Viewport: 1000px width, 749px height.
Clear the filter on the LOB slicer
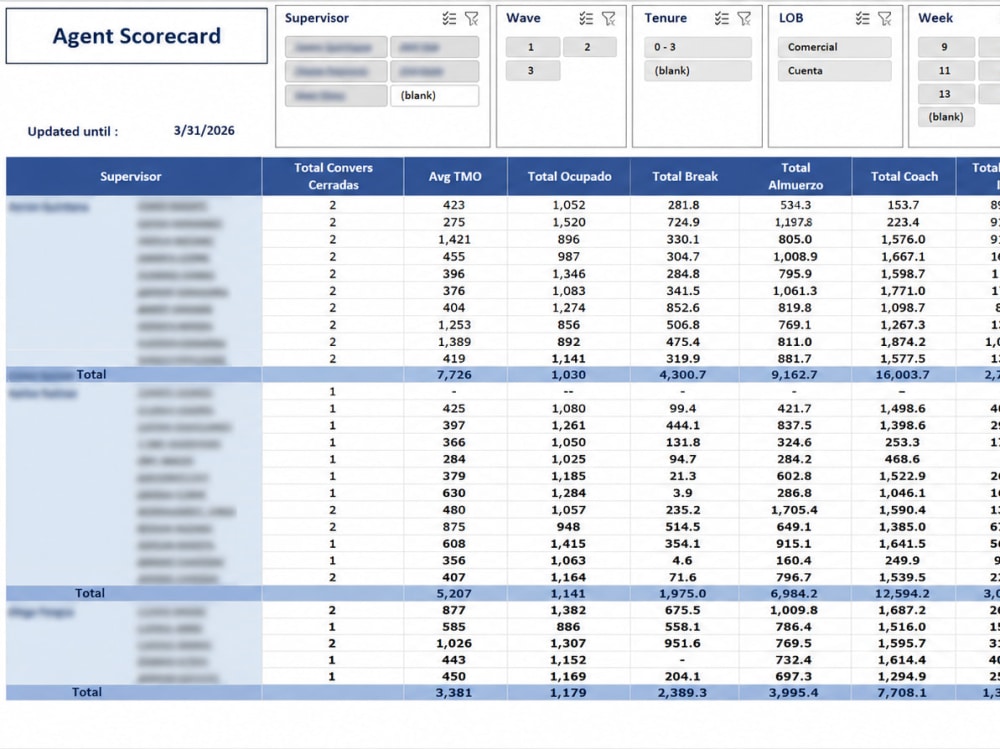[x=885, y=19]
